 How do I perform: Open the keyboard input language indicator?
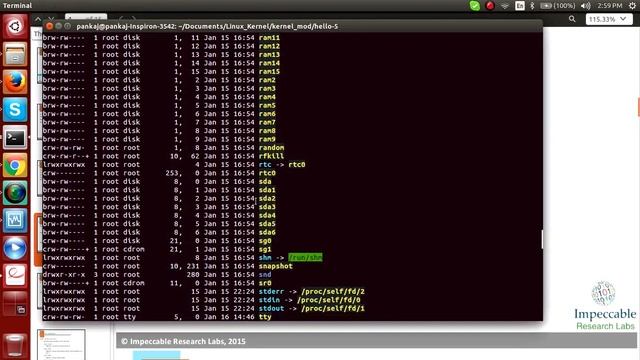(520, 6)
